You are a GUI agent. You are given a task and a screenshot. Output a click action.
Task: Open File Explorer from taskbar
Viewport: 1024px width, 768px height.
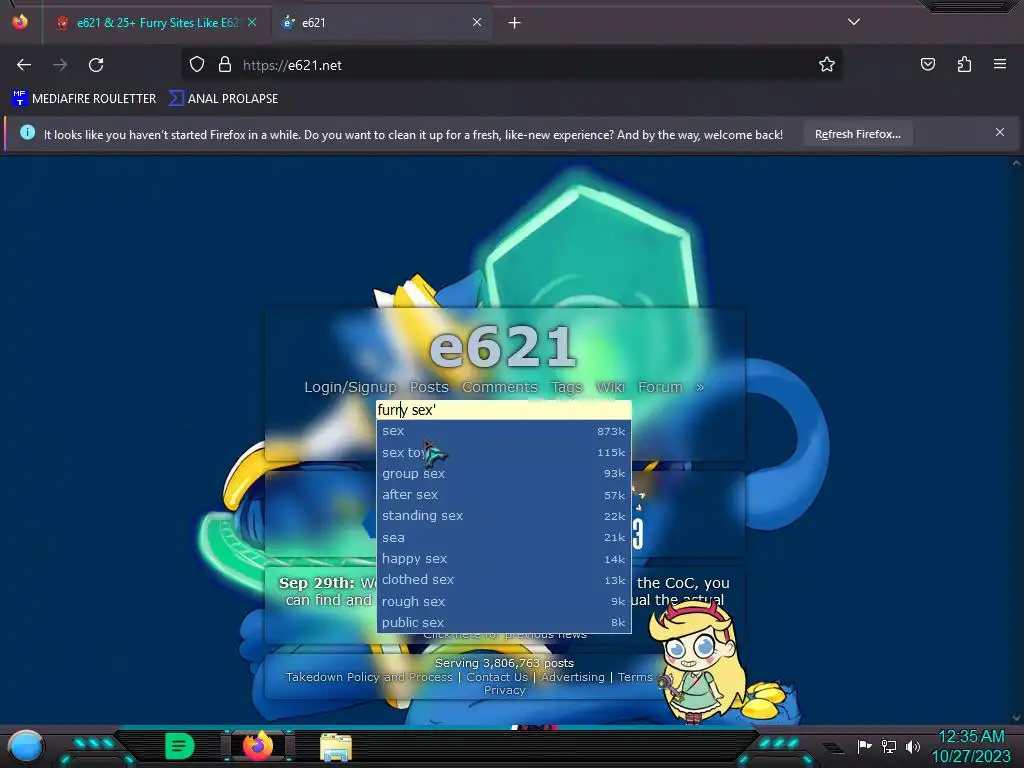point(336,746)
